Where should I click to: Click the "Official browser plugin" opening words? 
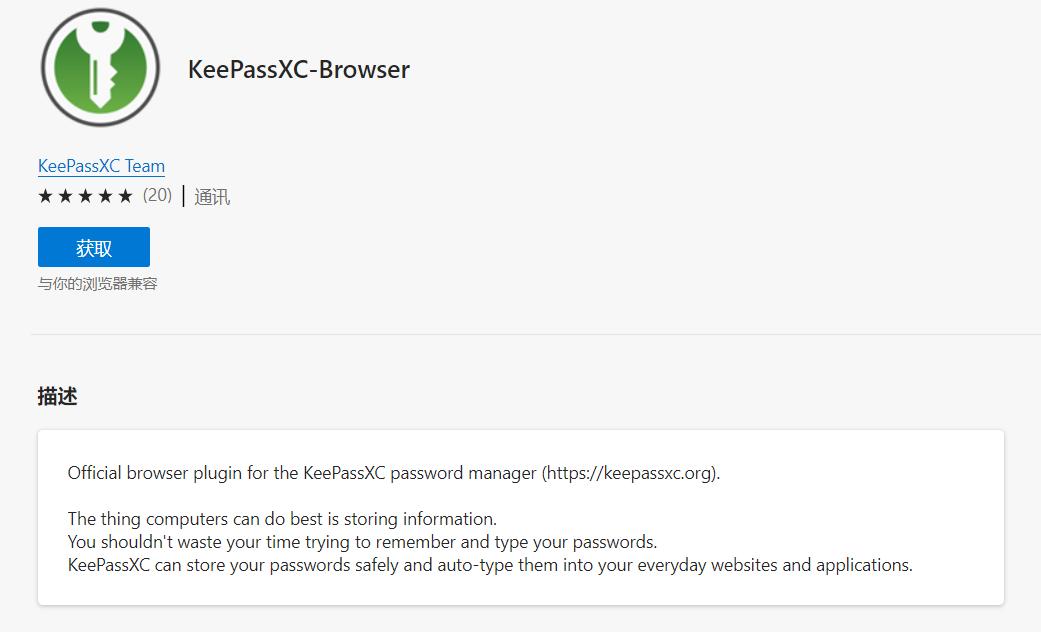(x=150, y=473)
